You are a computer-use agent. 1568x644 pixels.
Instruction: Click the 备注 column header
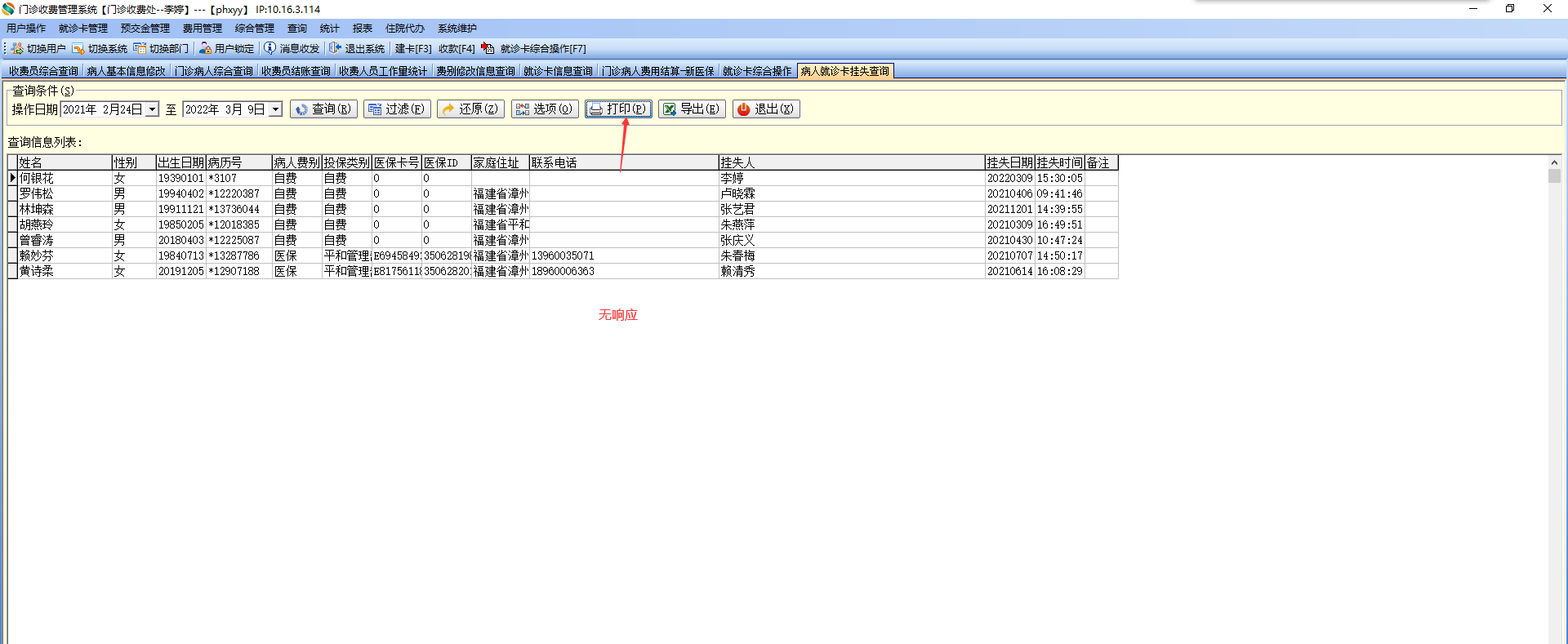[1102, 163]
